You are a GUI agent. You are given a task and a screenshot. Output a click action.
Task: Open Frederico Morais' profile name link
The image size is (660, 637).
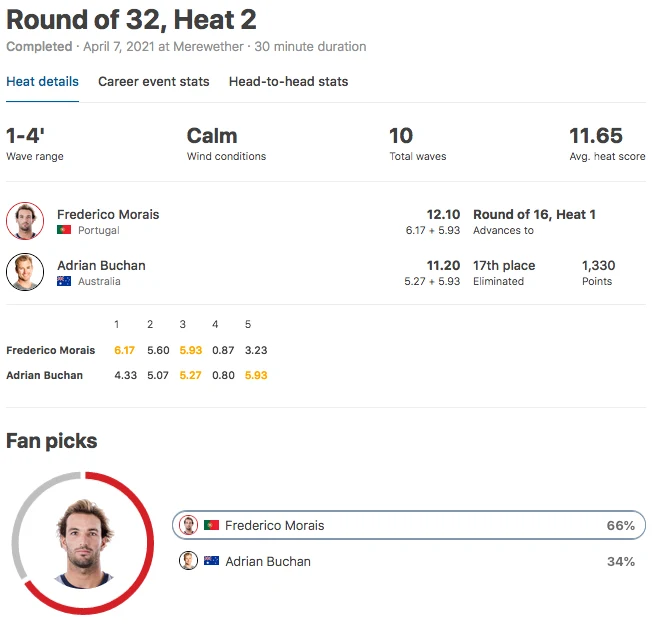(108, 214)
